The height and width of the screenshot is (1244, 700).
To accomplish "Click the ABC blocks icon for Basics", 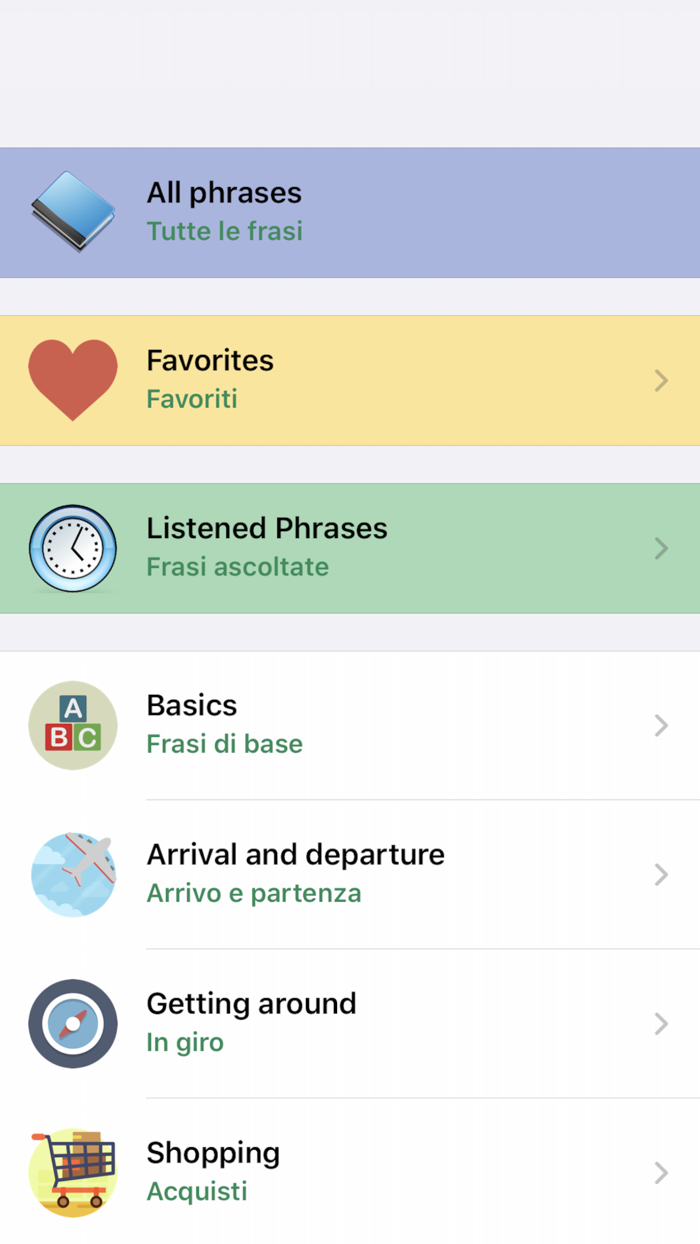I will point(72,724).
